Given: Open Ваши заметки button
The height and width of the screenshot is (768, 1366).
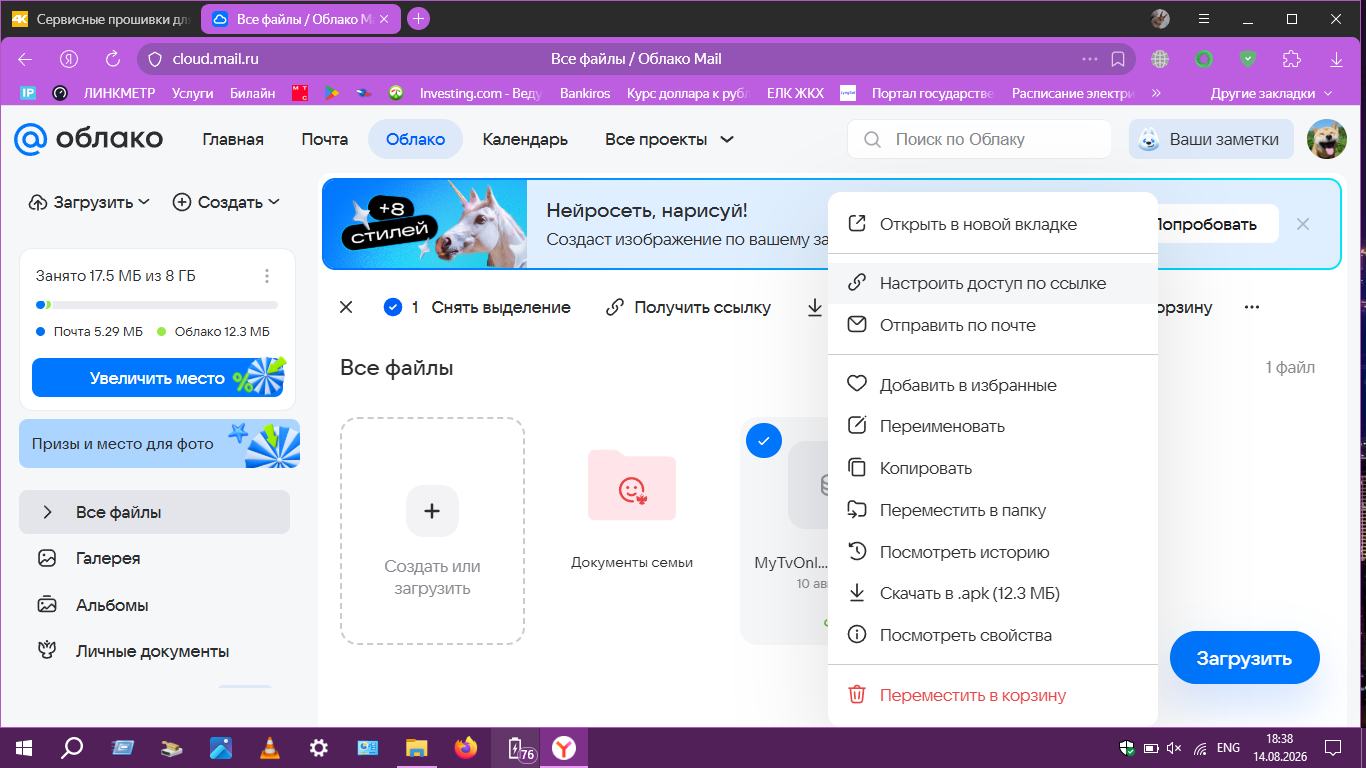Looking at the screenshot, I should (x=1211, y=139).
